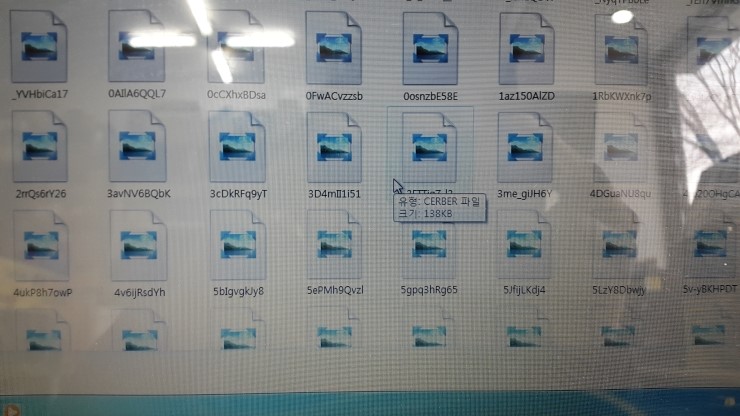Select the 3me_giJH6Y file icon
740x416 pixels.
coord(525,147)
